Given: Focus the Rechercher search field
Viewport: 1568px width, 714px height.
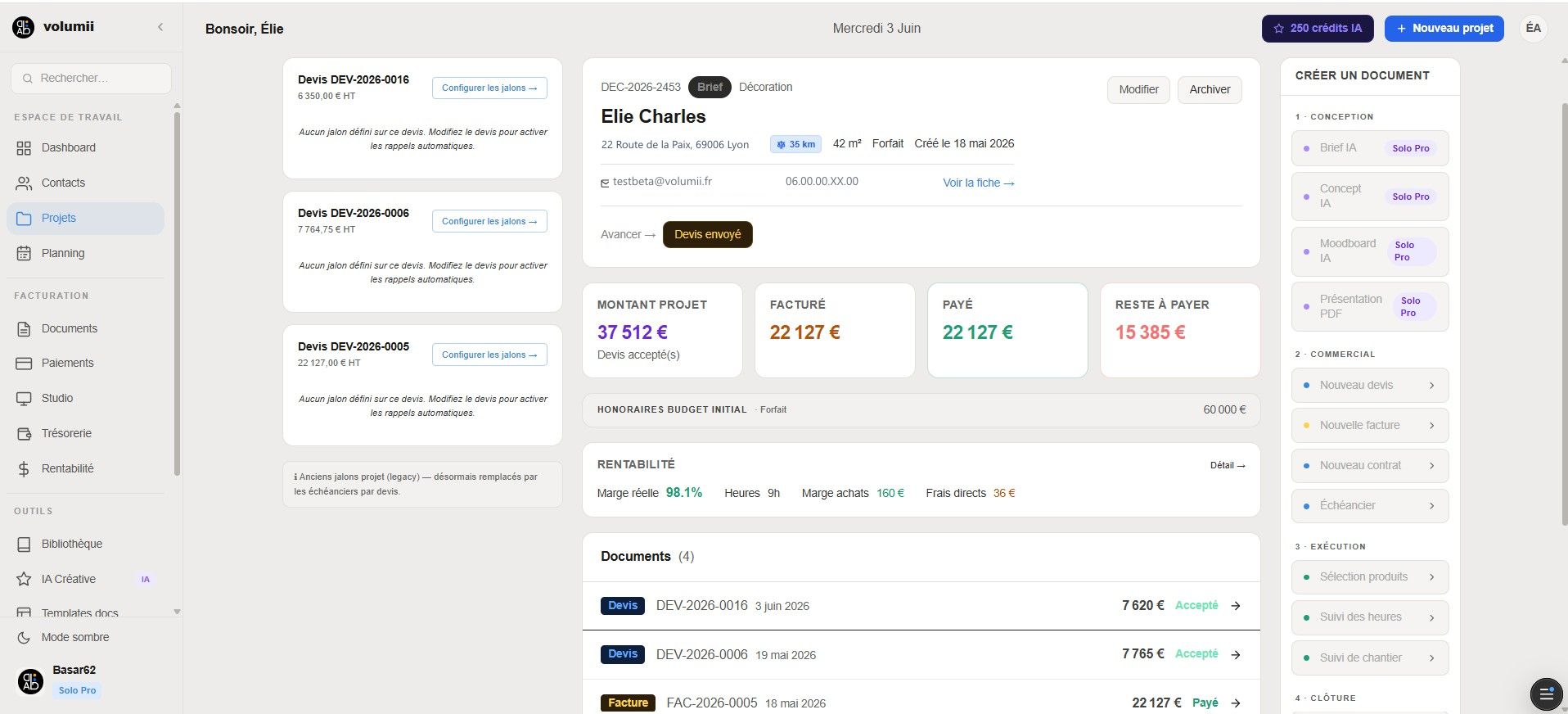Looking at the screenshot, I should 91,78.
